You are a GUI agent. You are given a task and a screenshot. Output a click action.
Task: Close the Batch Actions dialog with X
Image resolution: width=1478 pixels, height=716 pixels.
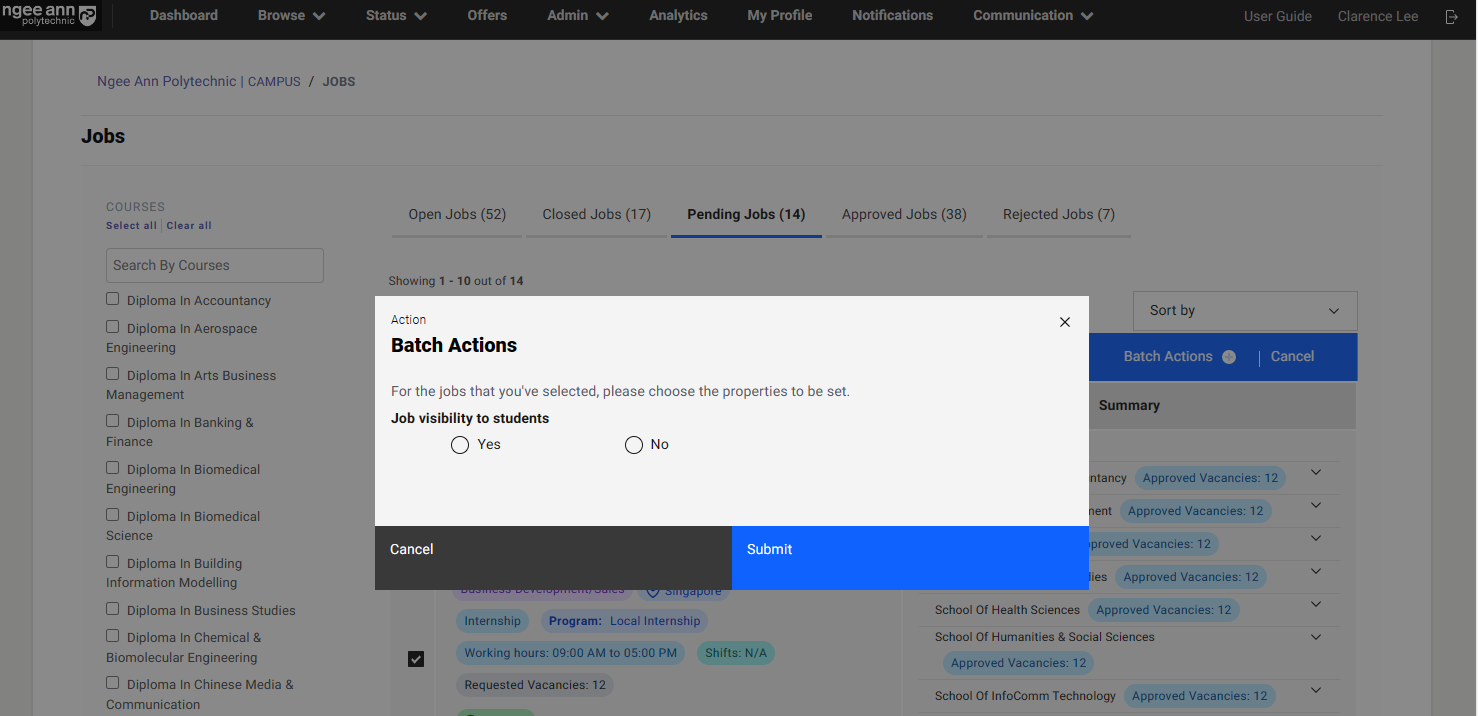(x=1064, y=322)
